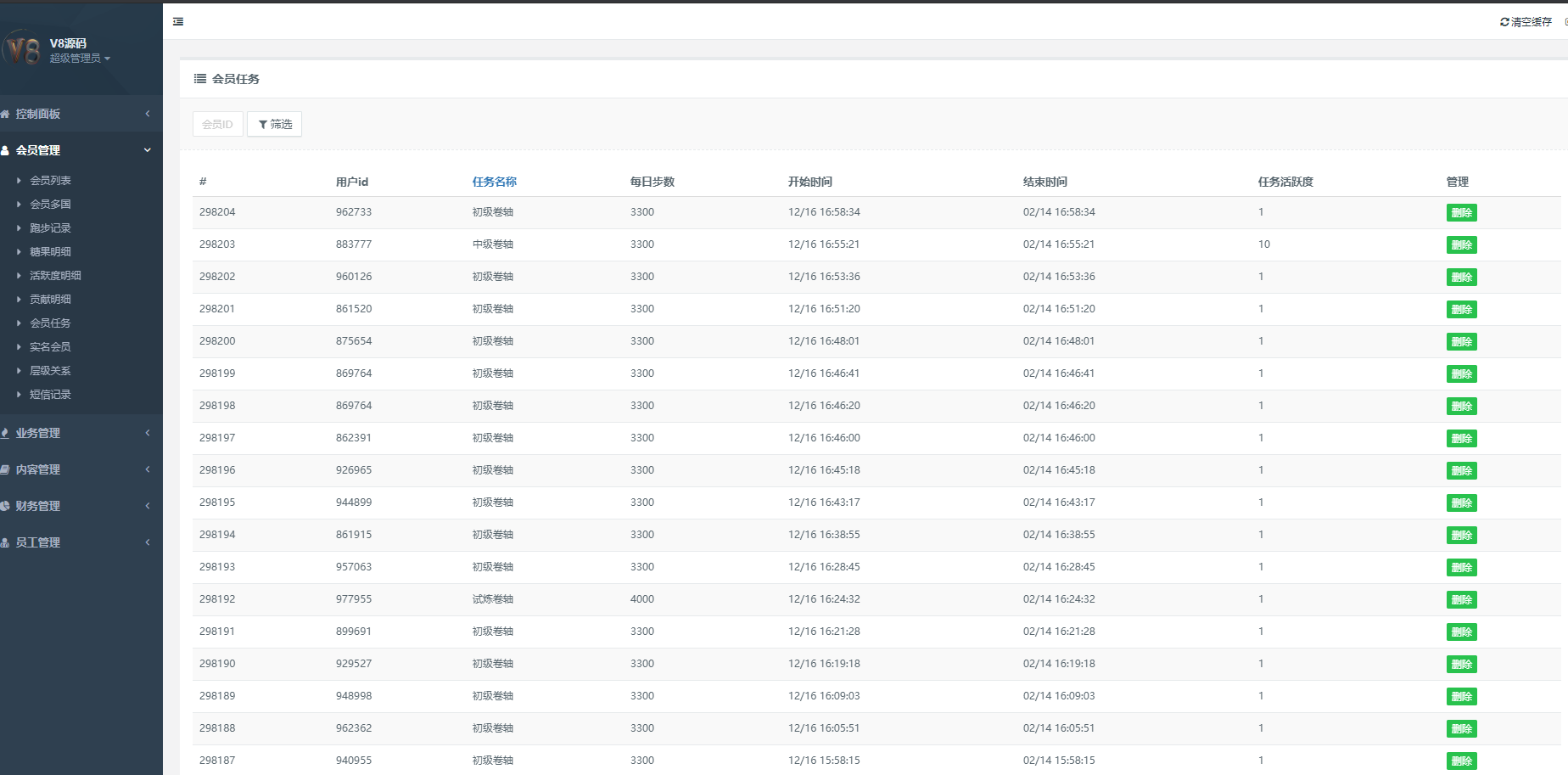Click the 控制面板 home icon
This screenshot has height=775, width=1568.
pos(5,114)
